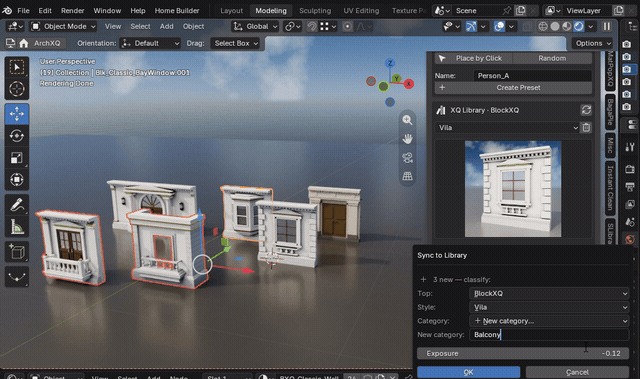Screen dimensions: 640x379
Task: Select the Annotate pencil tool
Action: click(x=16, y=205)
